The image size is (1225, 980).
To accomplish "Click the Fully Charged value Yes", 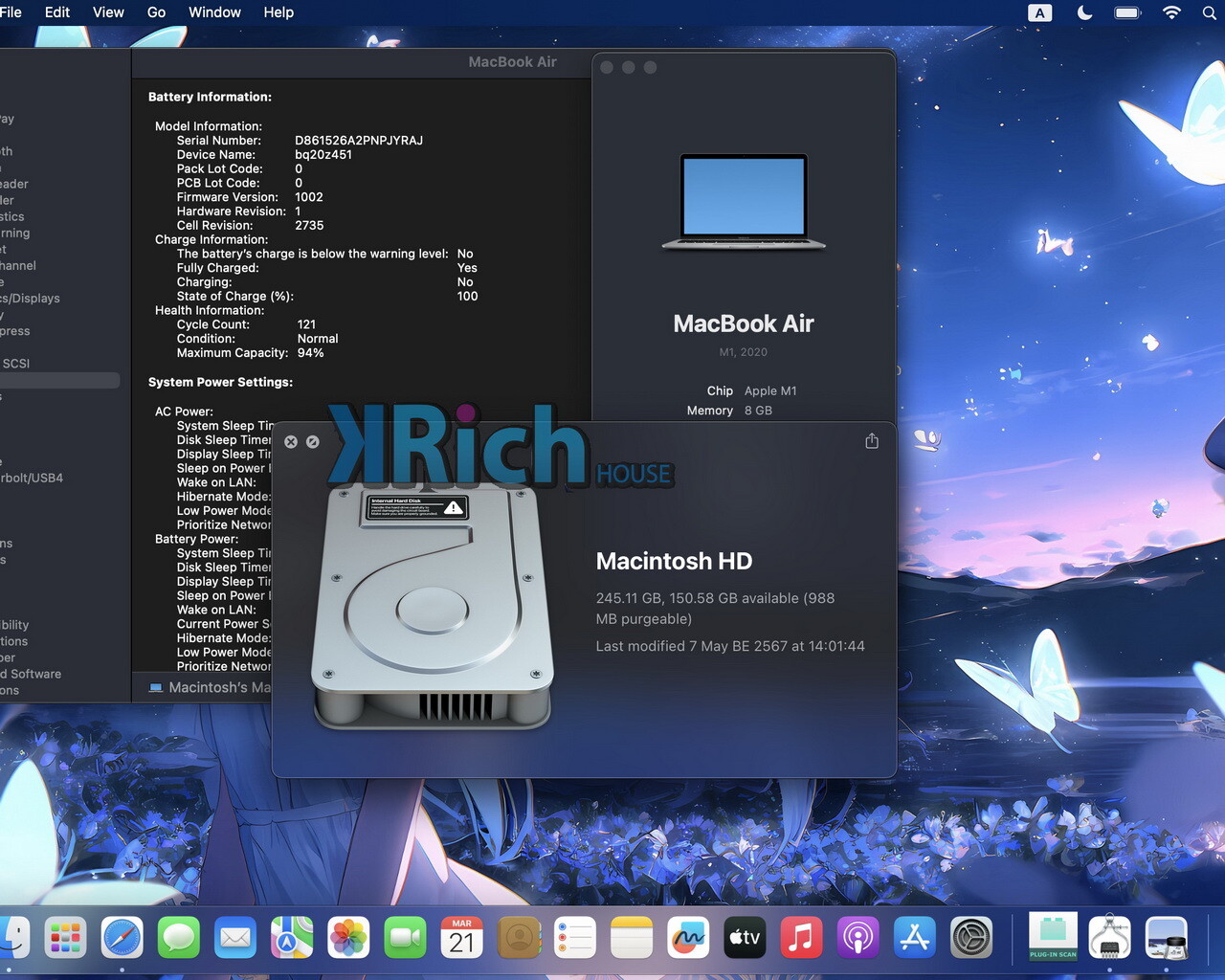I will click(467, 268).
